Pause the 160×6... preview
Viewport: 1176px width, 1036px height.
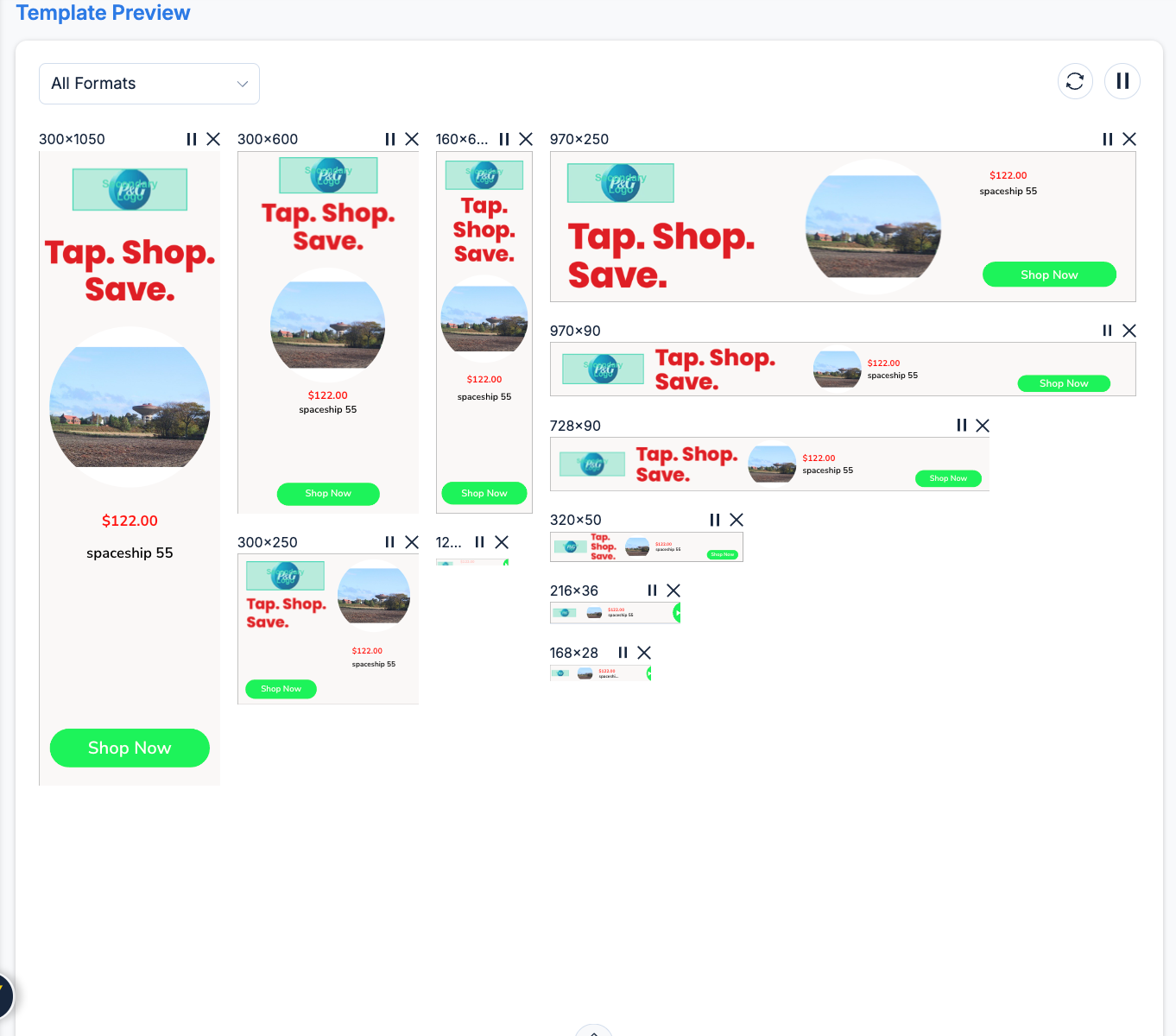pyautogui.click(x=504, y=139)
